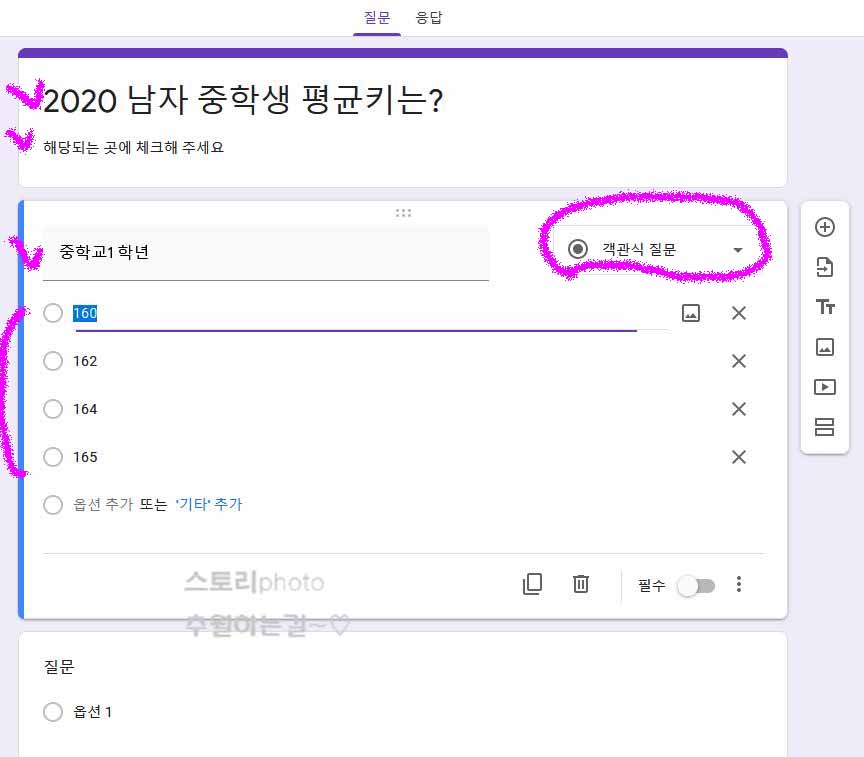The height and width of the screenshot is (757, 864).
Task: Grab the question's drag handle dots
Action: (403, 213)
